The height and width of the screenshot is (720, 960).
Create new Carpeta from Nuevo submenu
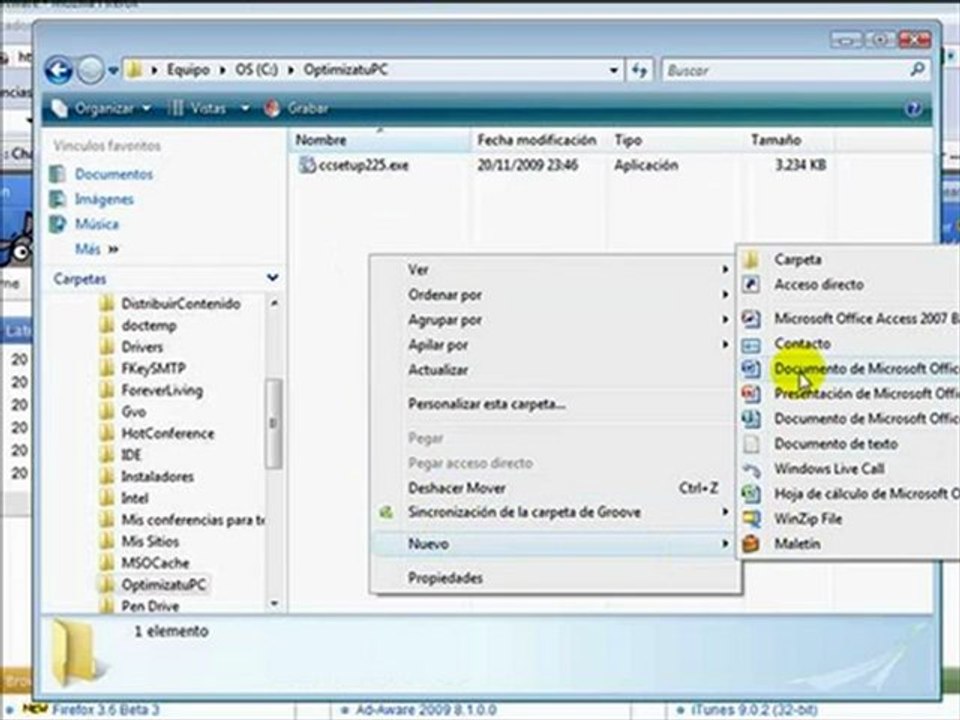(x=850, y=260)
